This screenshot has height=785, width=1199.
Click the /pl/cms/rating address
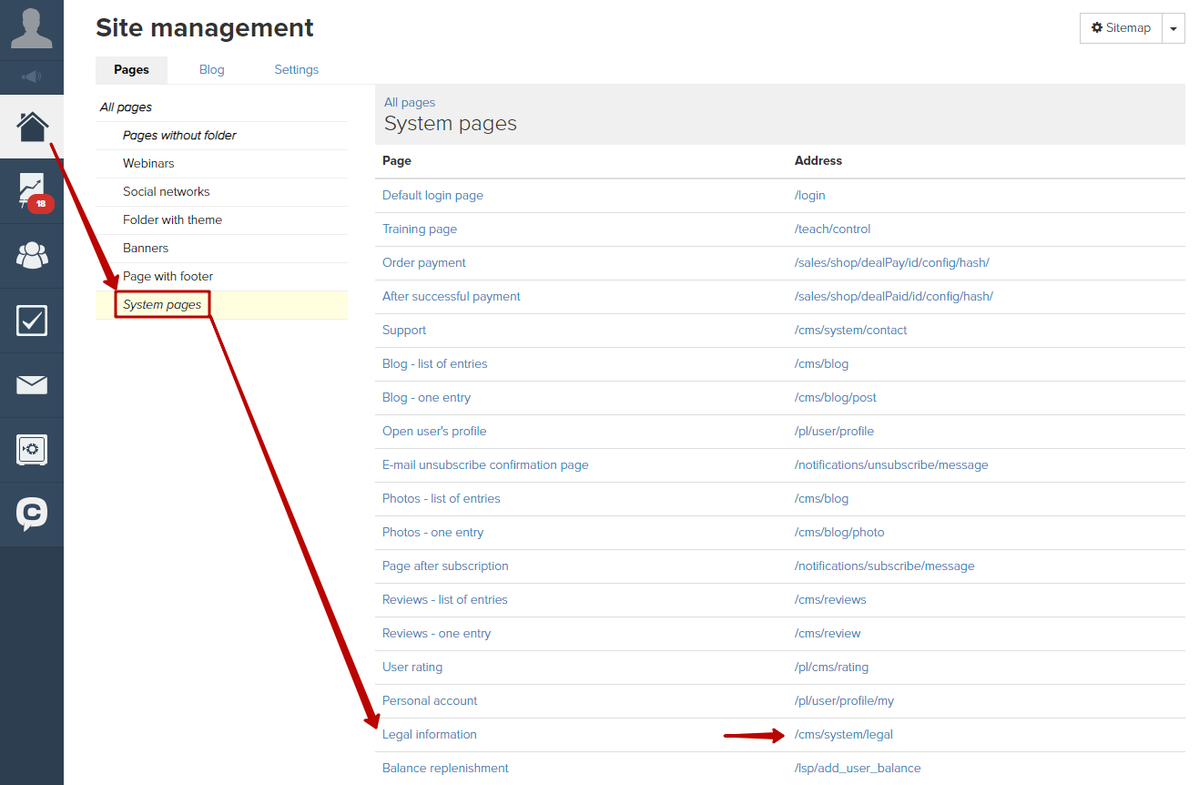coord(831,667)
